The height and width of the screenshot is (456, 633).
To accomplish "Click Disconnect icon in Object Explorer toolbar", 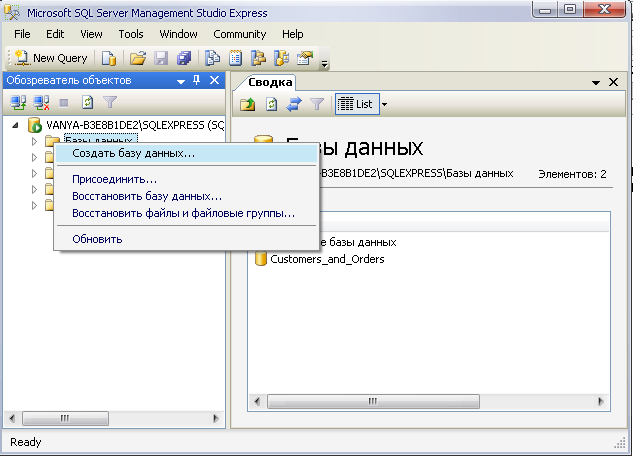I will pos(41,102).
